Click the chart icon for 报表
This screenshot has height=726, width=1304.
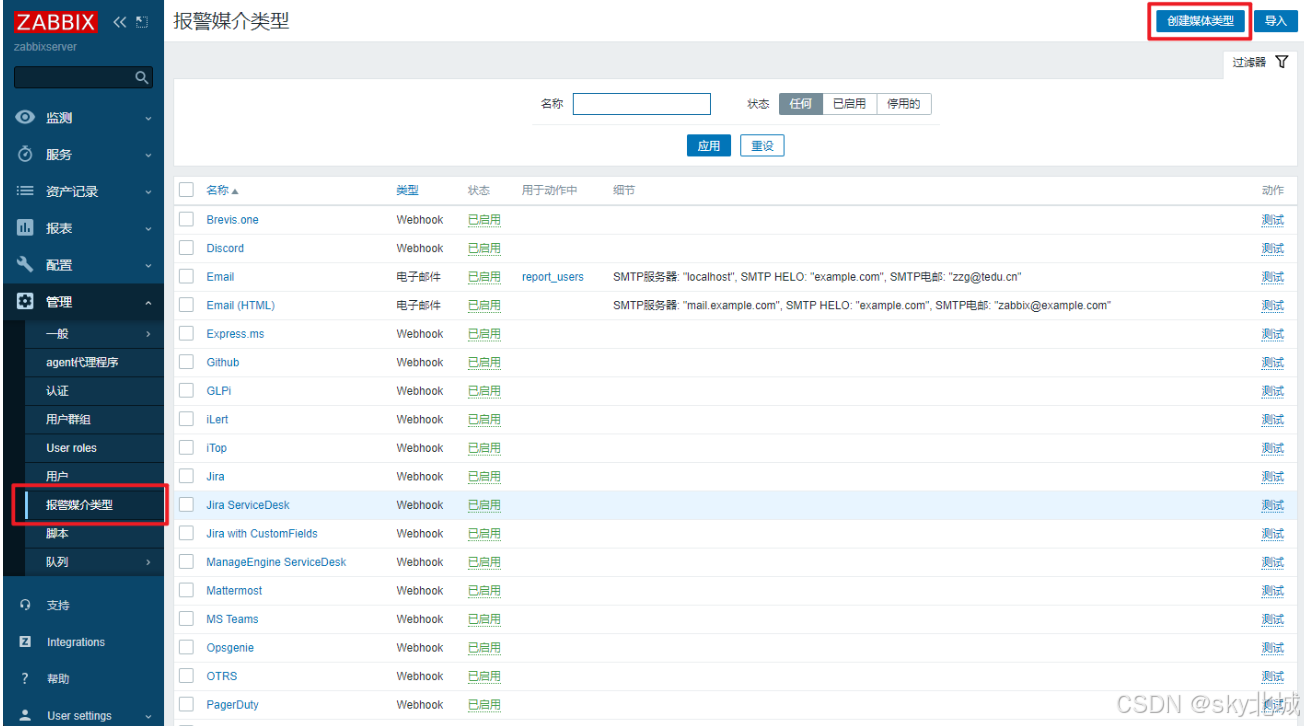pyautogui.click(x=25, y=228)
